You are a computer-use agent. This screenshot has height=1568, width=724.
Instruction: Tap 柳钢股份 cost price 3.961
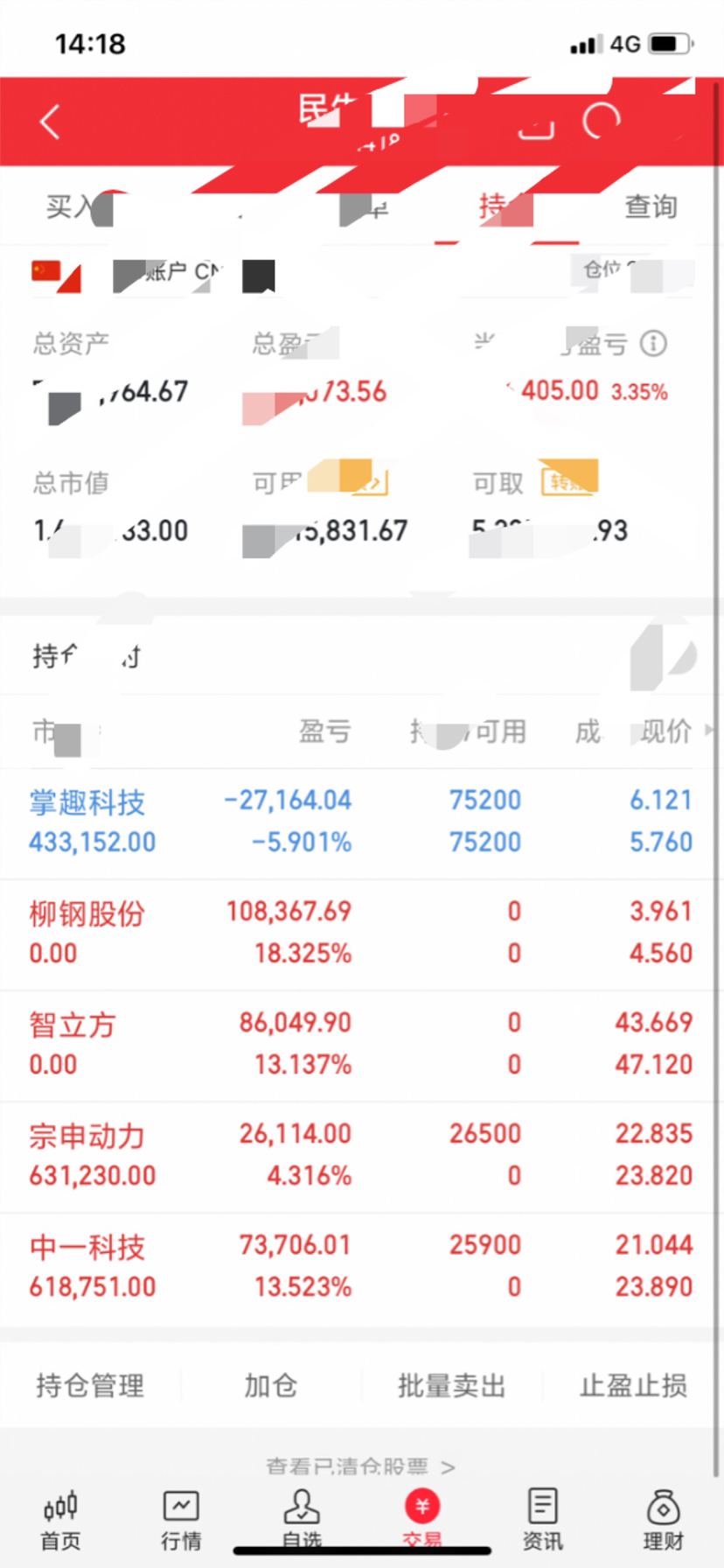[661, 911]
